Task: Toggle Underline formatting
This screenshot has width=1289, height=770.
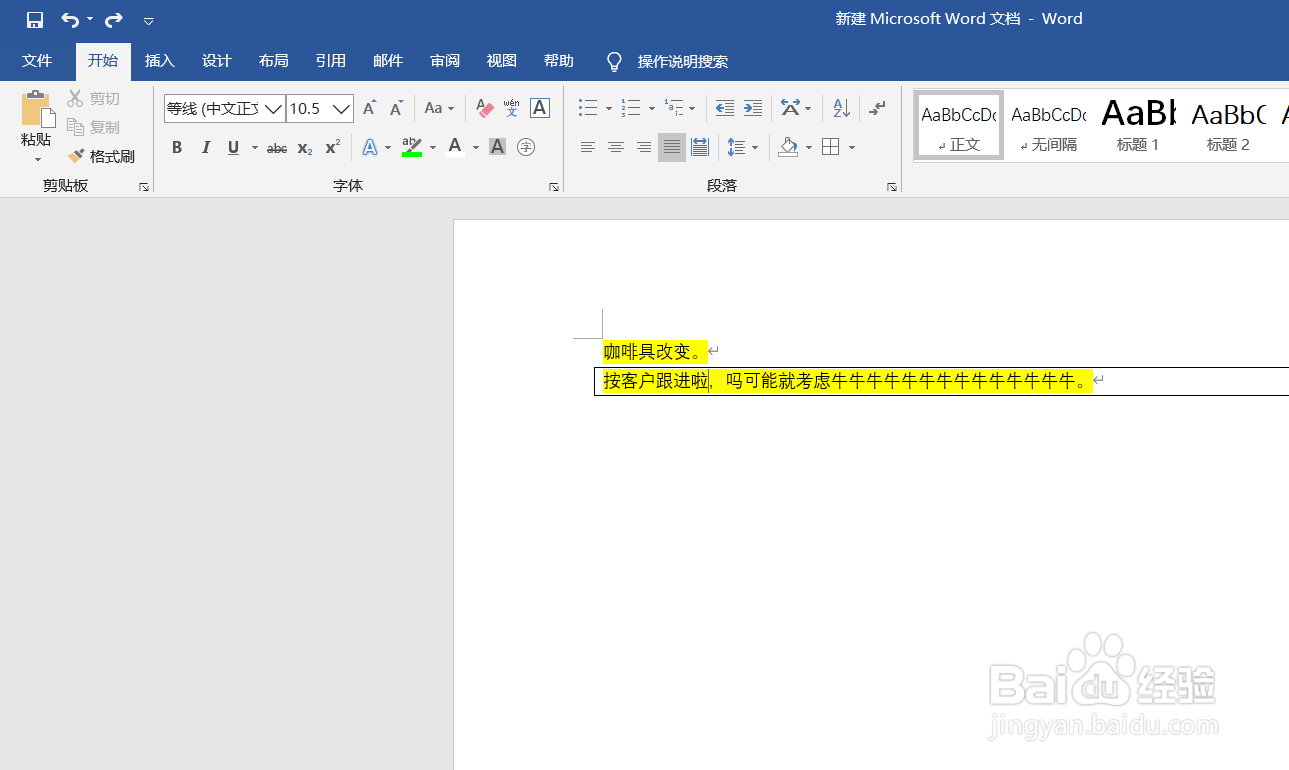Action: [233, 148]
